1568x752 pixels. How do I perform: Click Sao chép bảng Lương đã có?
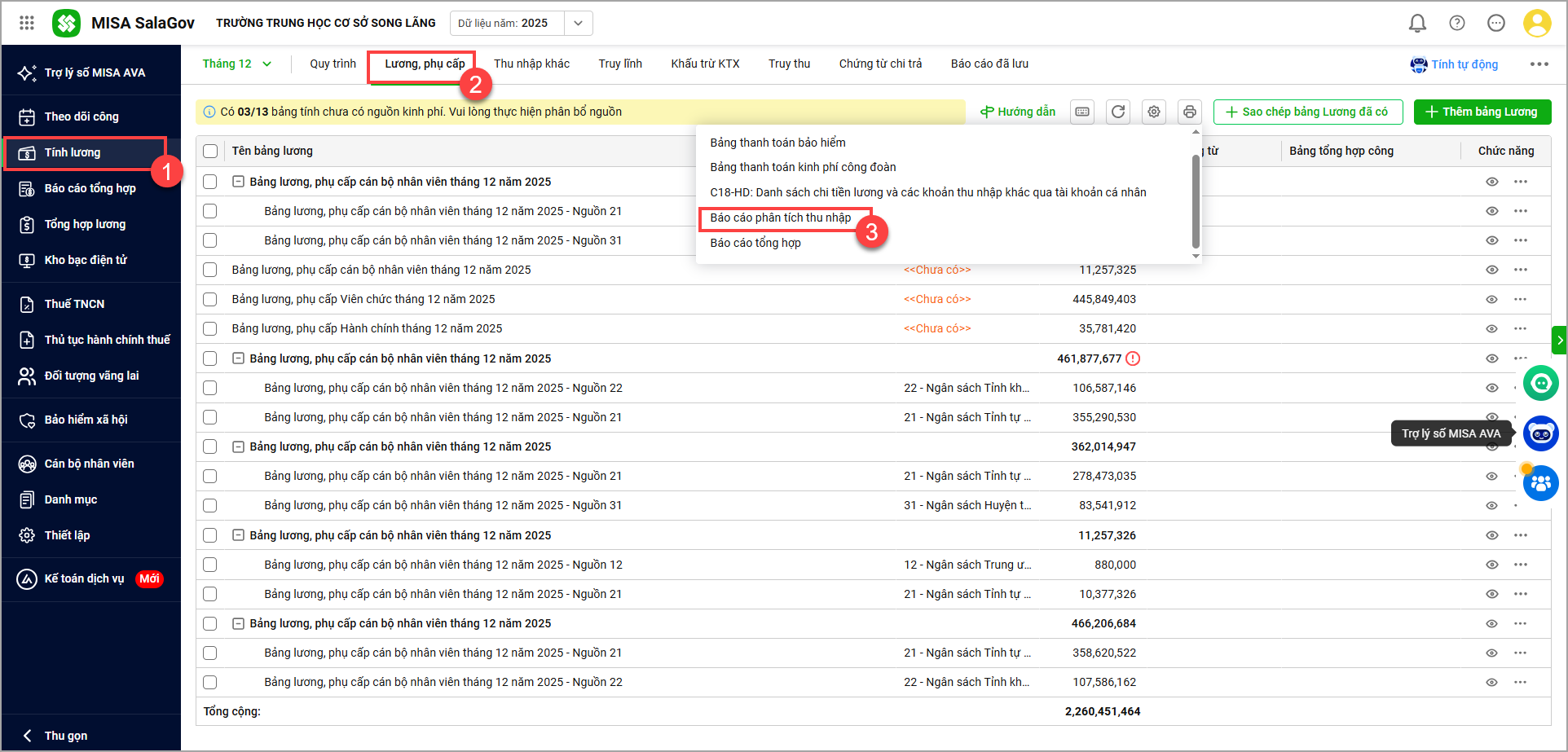click(1307, 112)
